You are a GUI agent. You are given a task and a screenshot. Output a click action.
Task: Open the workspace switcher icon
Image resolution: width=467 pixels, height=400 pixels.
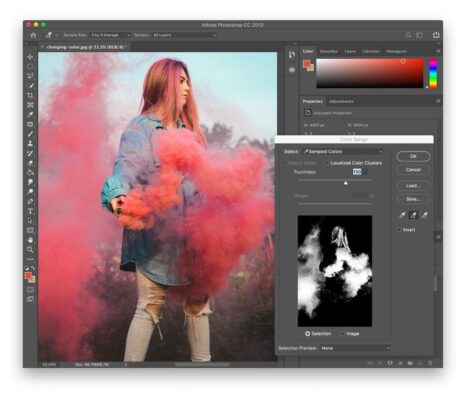click(419, 35)
